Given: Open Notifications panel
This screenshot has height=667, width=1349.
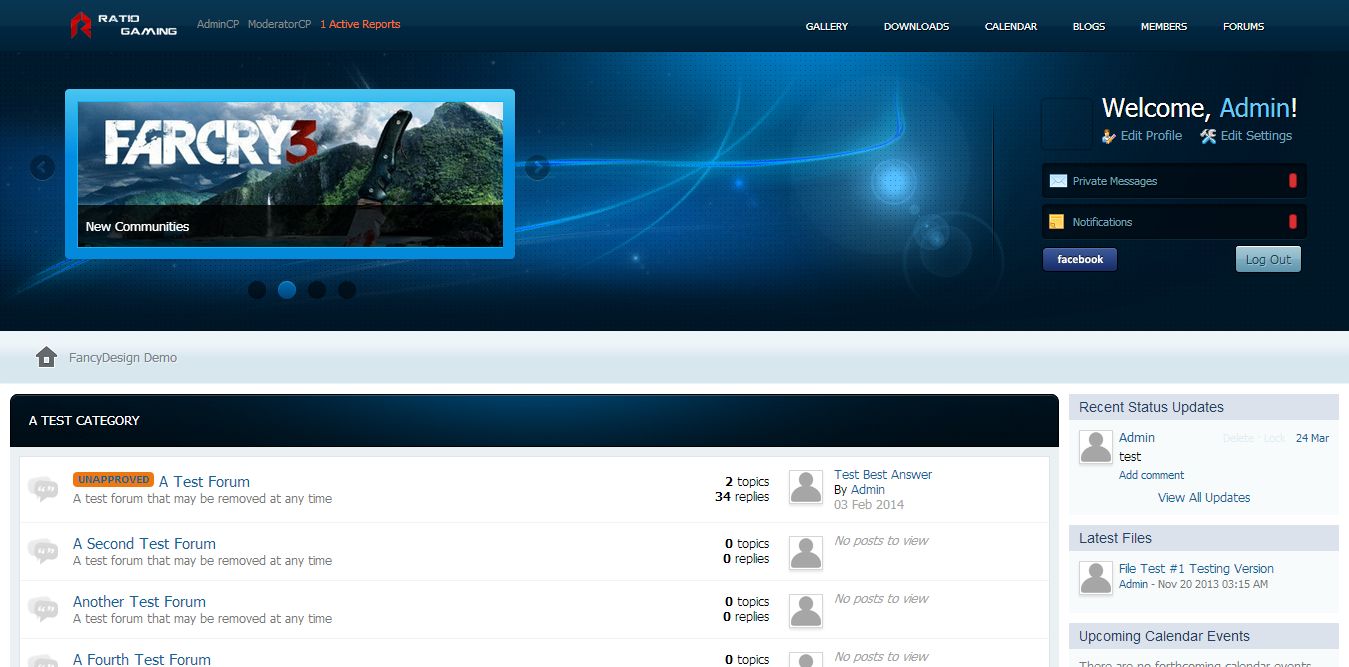Looking at the screenshot, I should 1174,222.
